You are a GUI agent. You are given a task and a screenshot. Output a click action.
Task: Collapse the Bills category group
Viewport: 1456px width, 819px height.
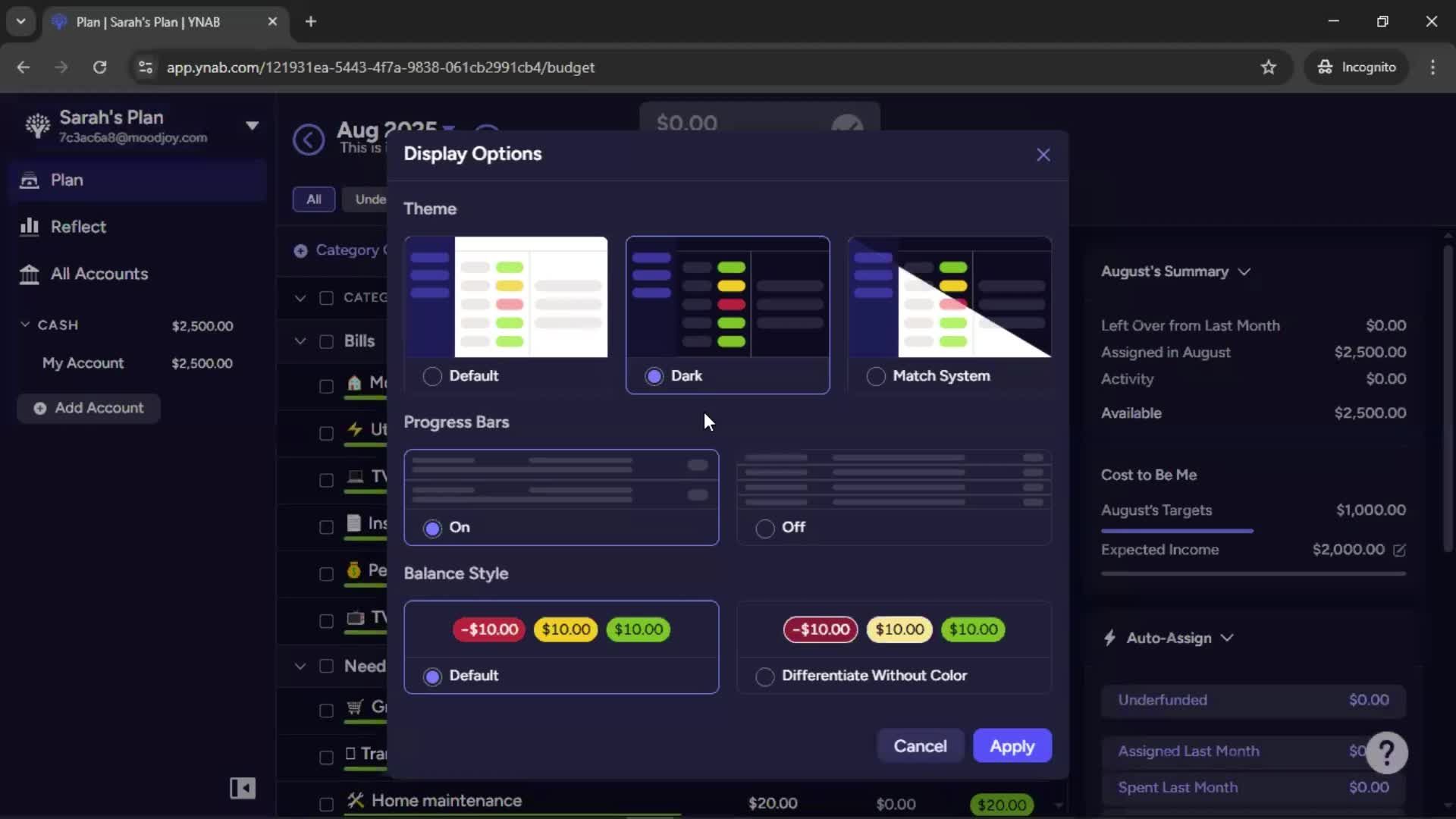tap(300, 341)
